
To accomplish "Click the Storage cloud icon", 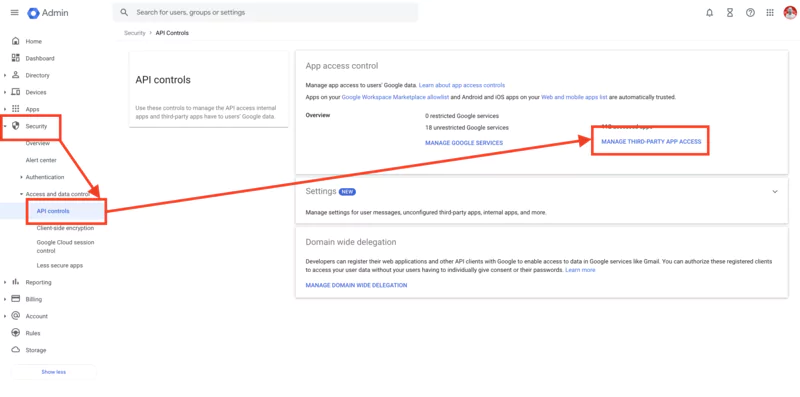I will [x=15, y=350].
